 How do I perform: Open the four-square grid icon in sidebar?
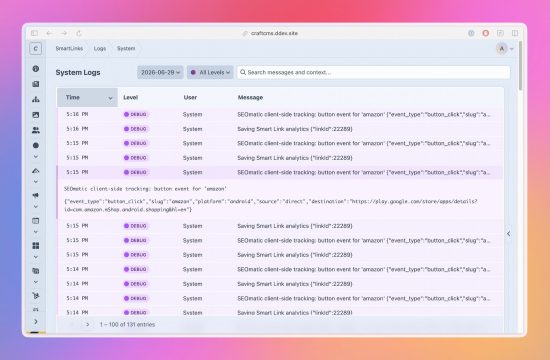[x=36, y=246]
